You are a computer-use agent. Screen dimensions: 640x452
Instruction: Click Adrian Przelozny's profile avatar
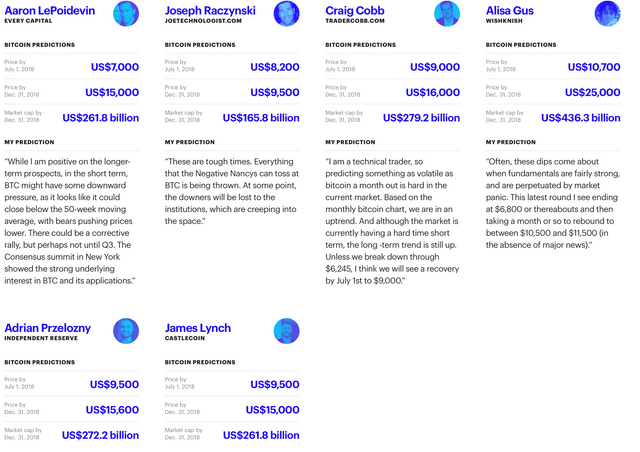pos(126,331)
